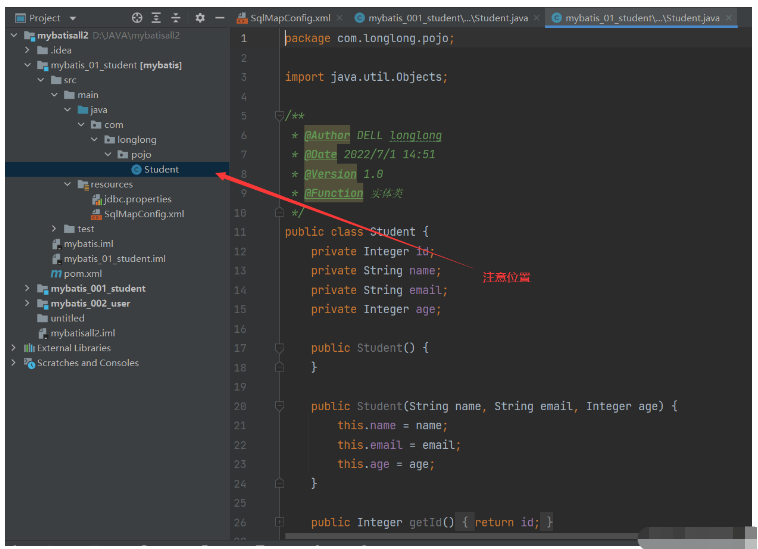Screen dimensions: 758x549
Task: Close the SqlMapConfig.xml tab
Action: tap(340, 18)
